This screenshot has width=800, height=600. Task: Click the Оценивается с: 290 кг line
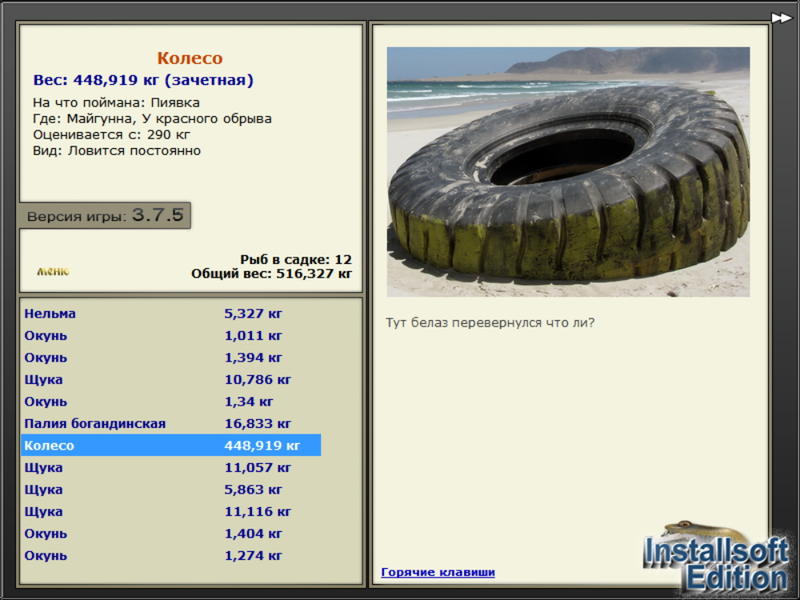click(x=111, y=135)
